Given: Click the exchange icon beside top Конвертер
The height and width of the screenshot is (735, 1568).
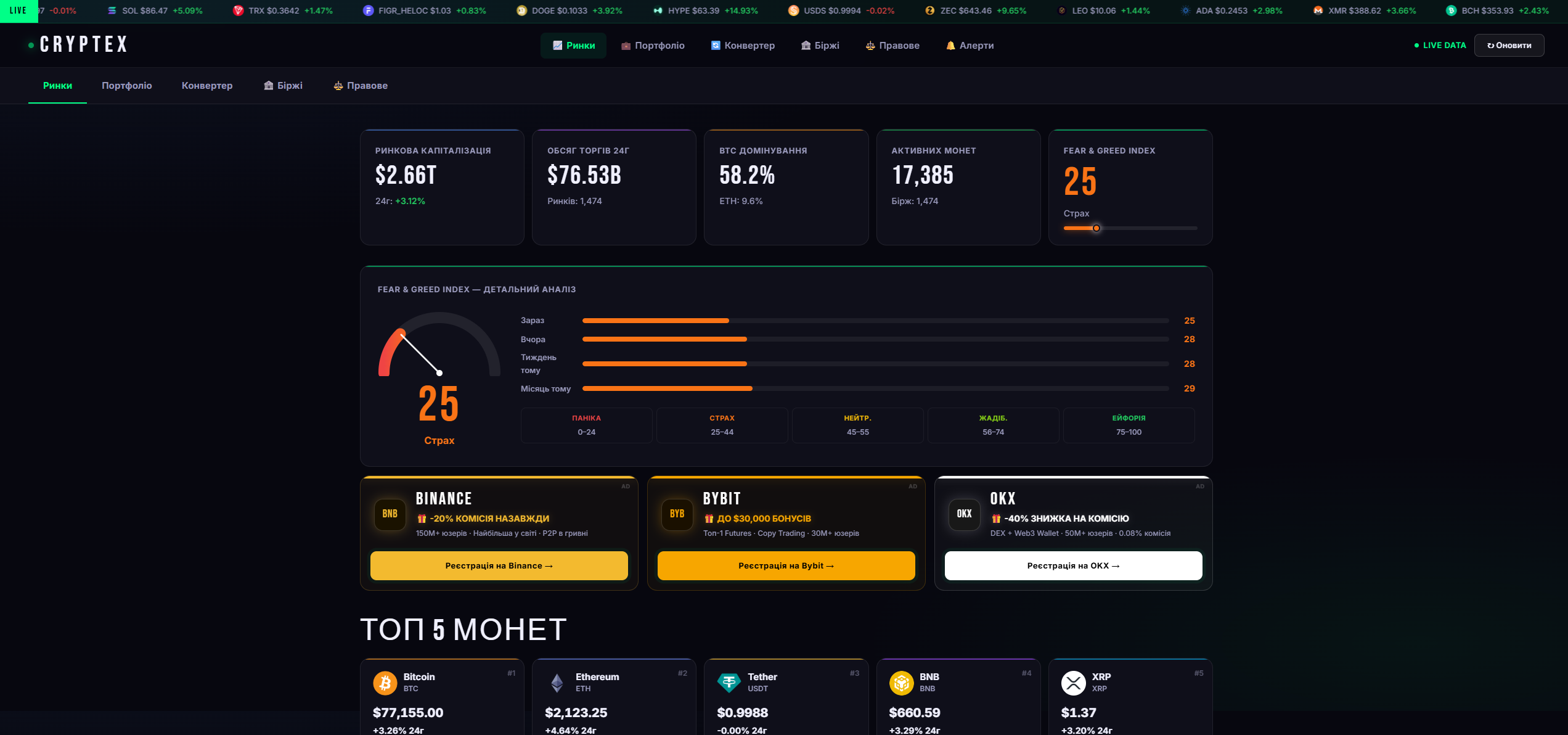Looking at the screenshot, I should (x=716, y=46).
